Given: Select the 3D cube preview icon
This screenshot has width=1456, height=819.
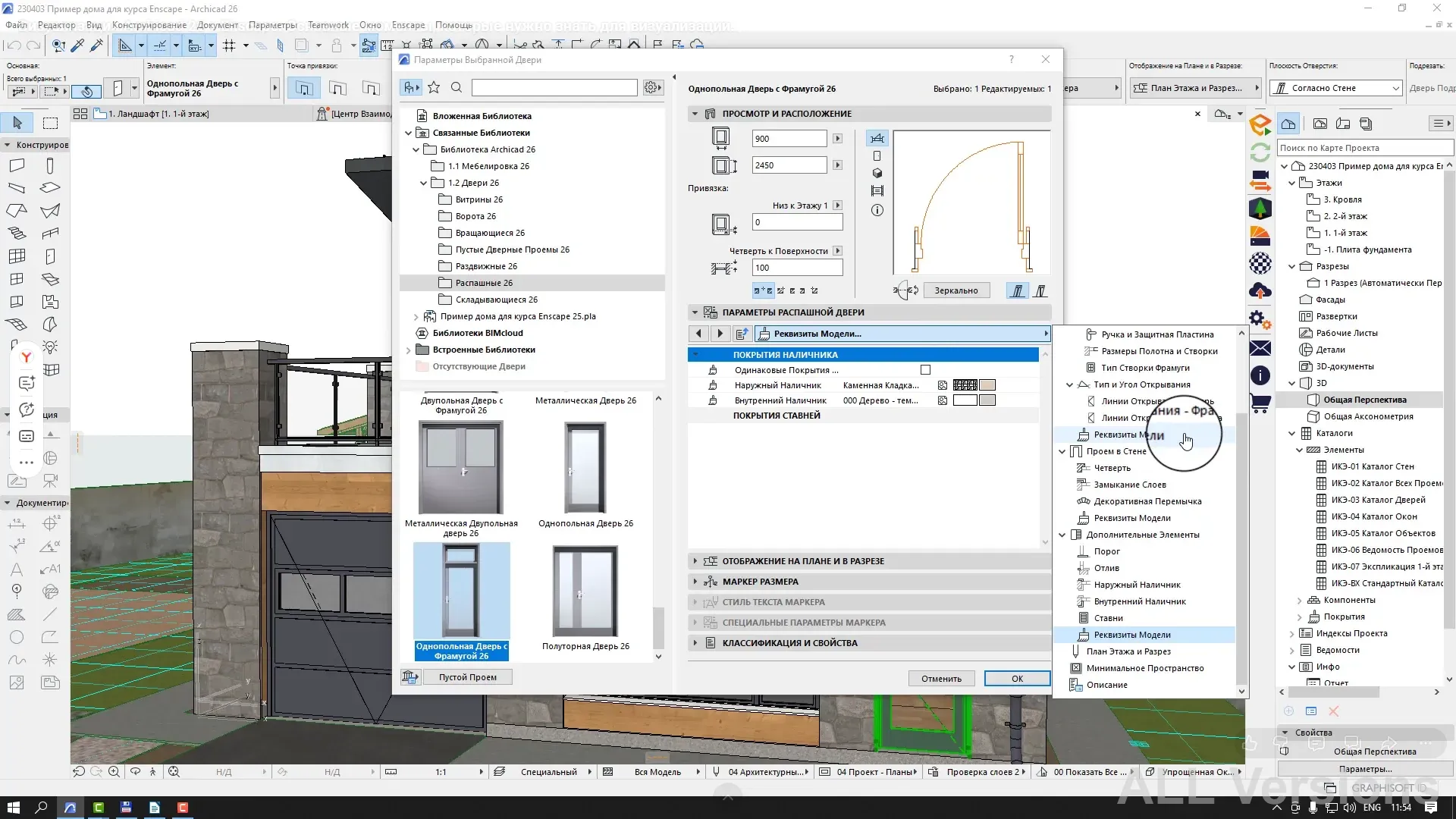Looking at the screenshot, I should [877, 173].
